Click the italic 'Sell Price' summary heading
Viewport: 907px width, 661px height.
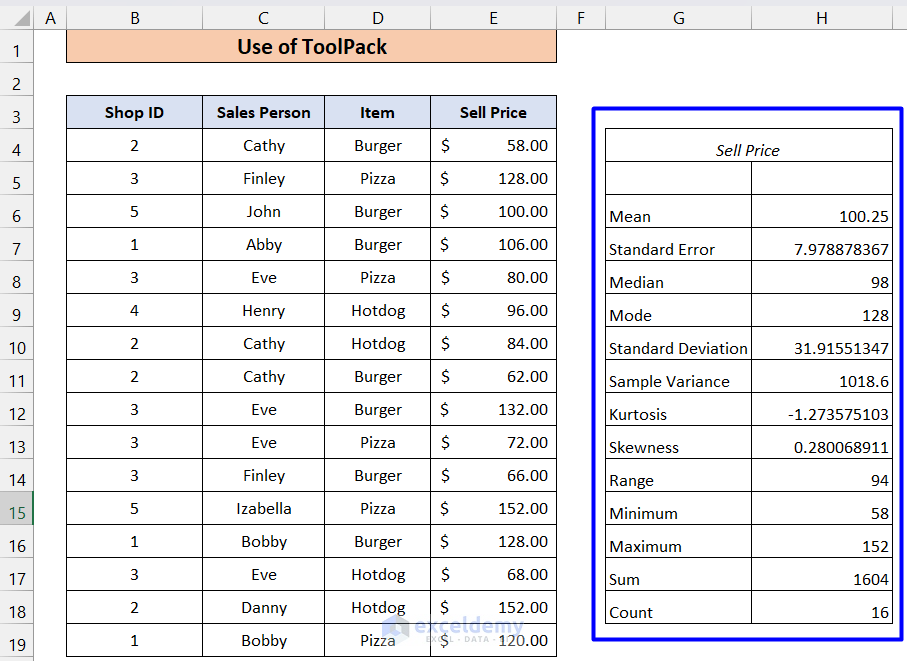[x=748, y=150]
